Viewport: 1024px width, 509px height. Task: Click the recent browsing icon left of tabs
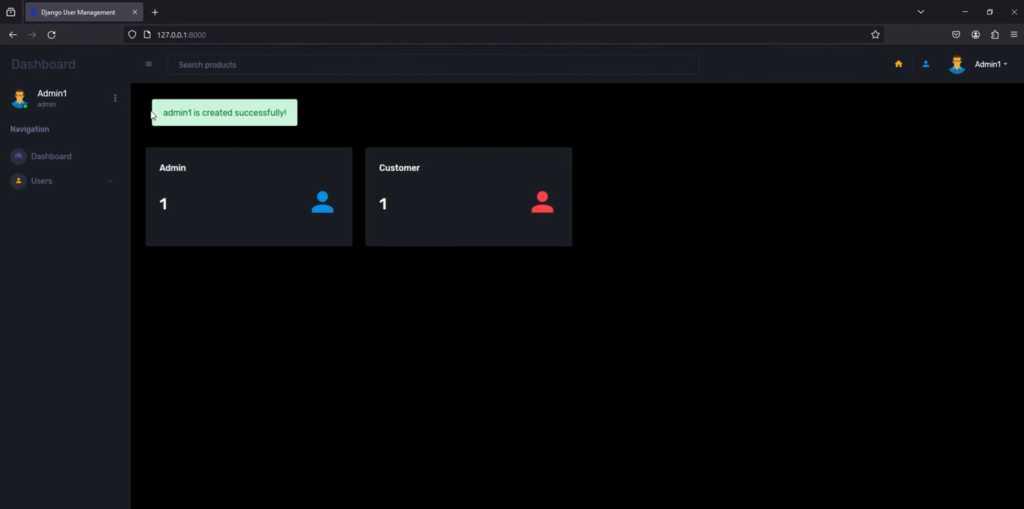(x=10, y=12)
